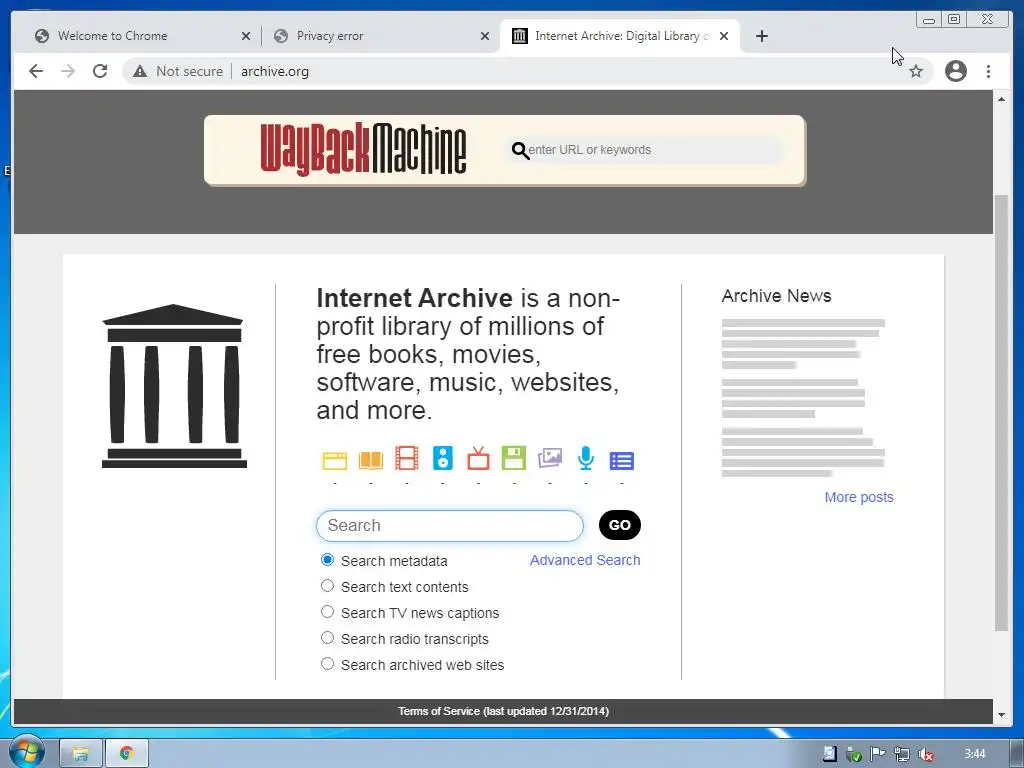This screenshot has width=1024, height=768.
Task: Click the main Search input field
Action: (450, 526)
